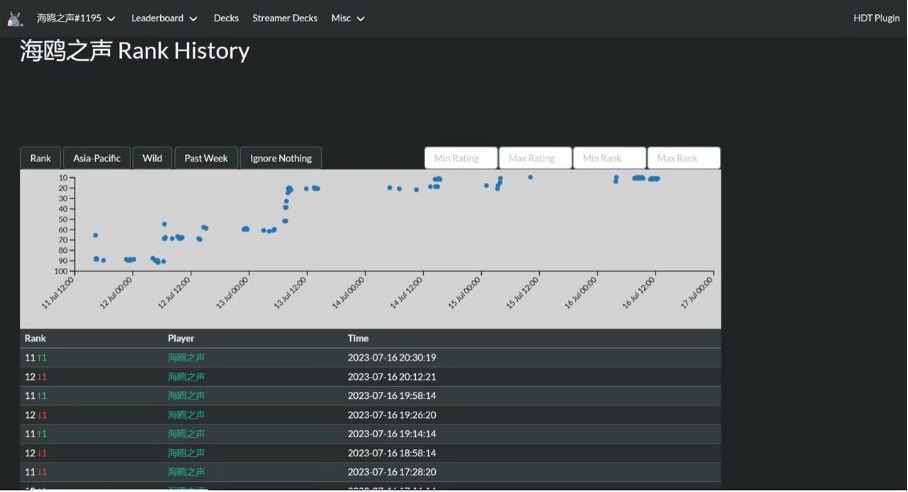Click the site logo icon in navbar
This screenshot has width=908, height=492.
(15, 18)
